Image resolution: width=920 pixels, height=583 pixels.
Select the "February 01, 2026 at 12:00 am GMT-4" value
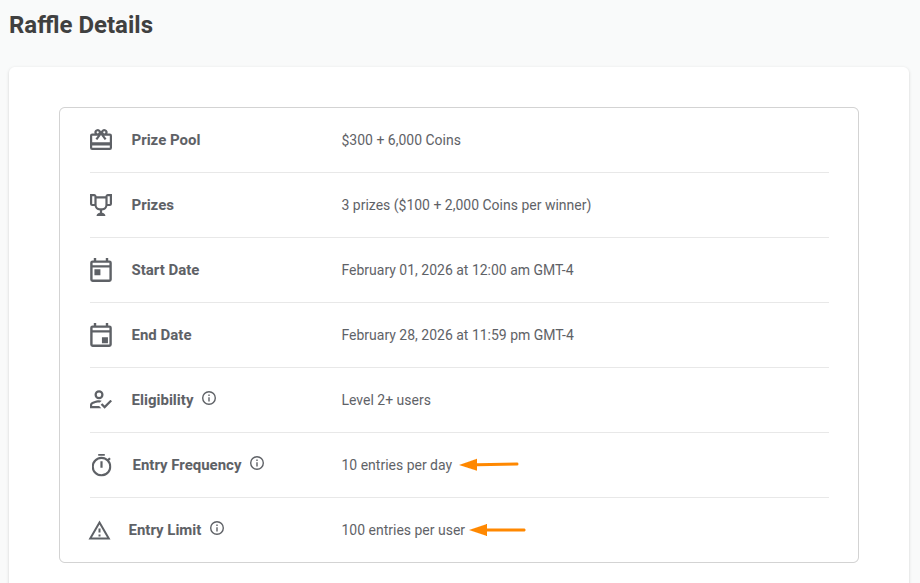click(x=458, y=270)
